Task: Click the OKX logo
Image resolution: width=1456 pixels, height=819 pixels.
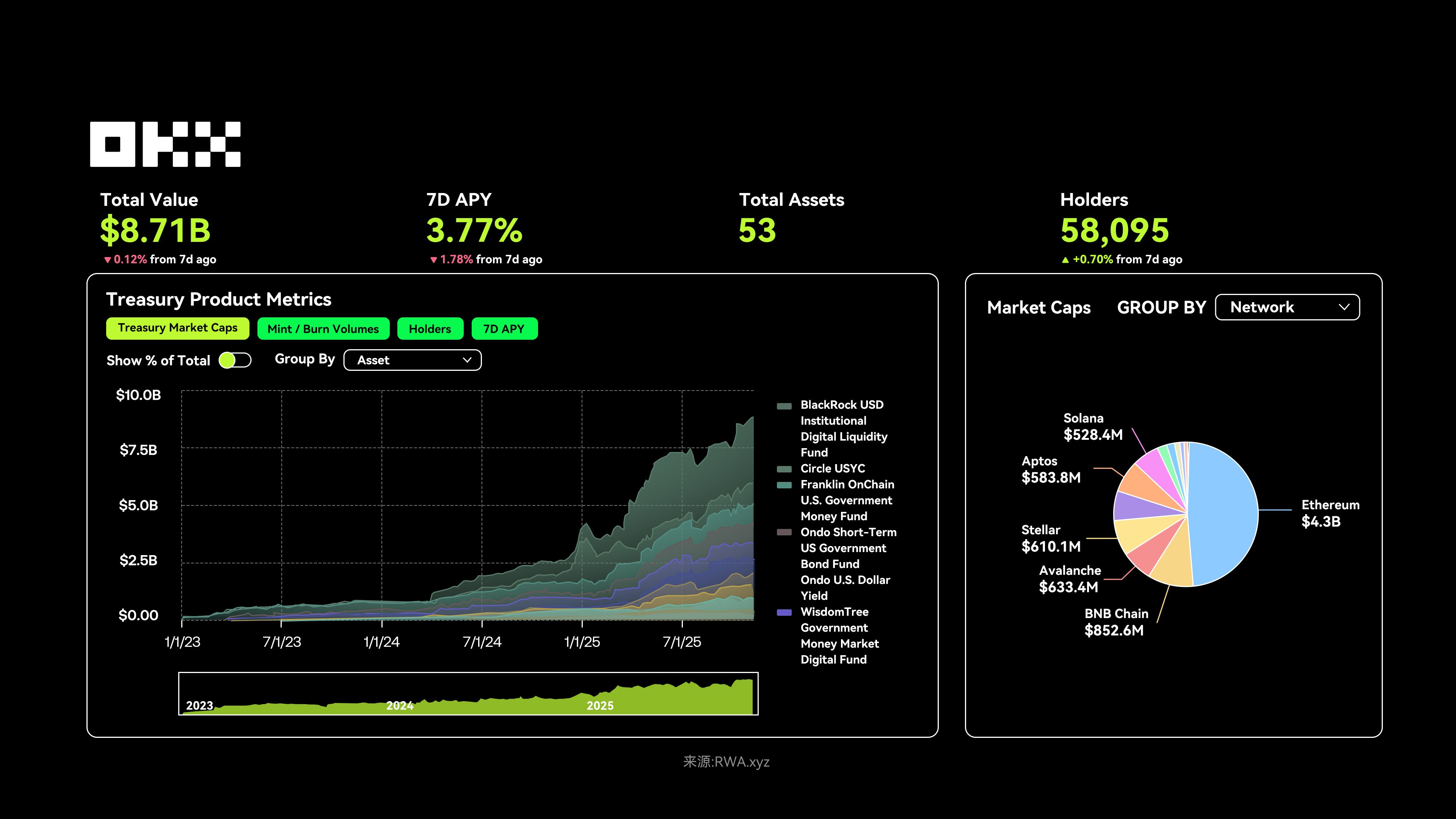Action: click(165, 144)
